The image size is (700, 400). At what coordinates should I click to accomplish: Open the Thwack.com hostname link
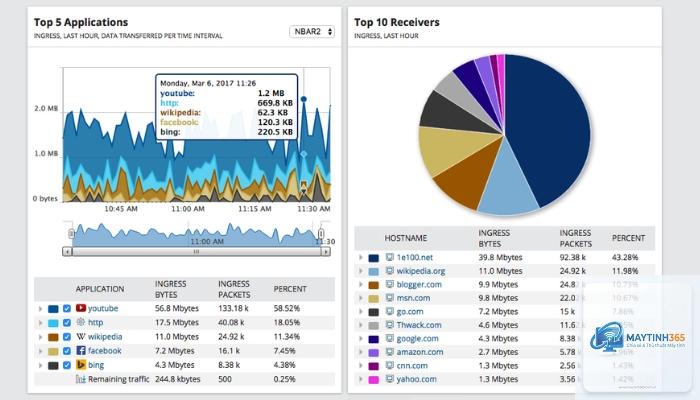point(419,325)
